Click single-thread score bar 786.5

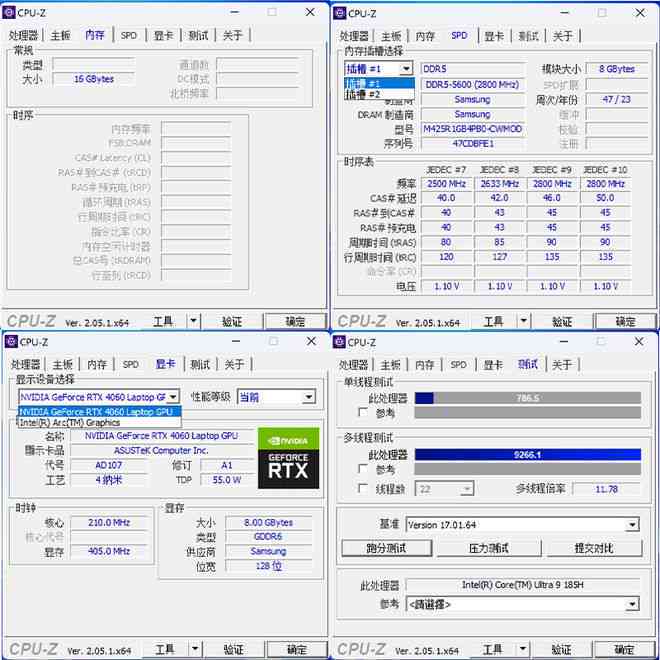click(528, 398)
